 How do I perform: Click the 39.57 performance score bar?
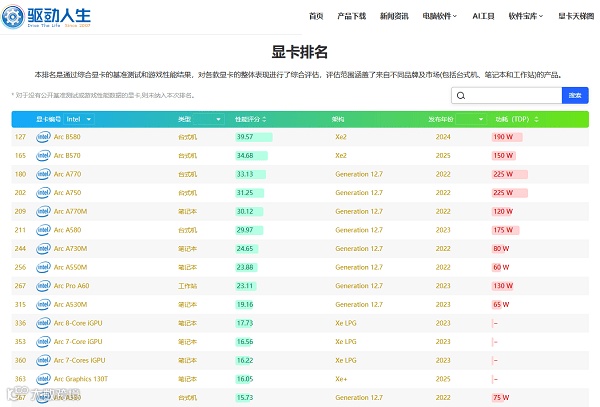(254, 137)
